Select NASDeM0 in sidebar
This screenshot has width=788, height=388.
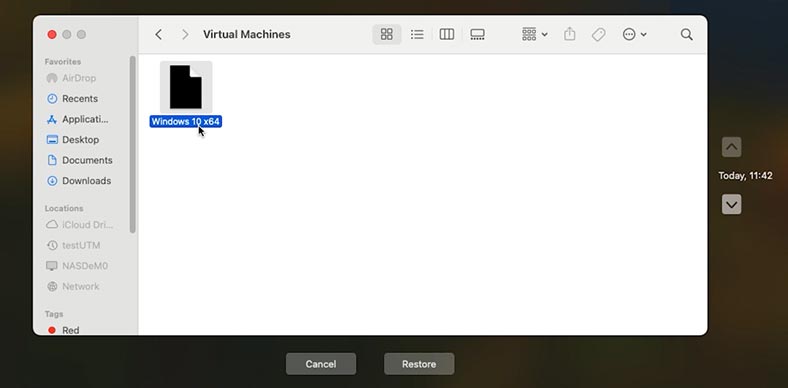point(77,266)
